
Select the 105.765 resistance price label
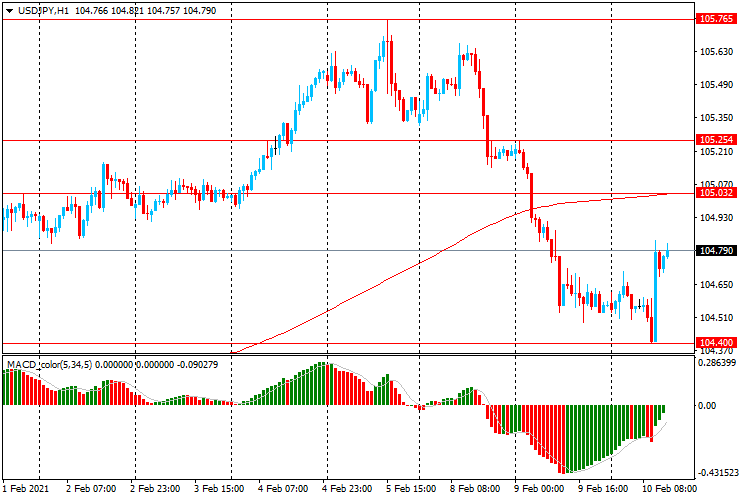click(716, 19)
